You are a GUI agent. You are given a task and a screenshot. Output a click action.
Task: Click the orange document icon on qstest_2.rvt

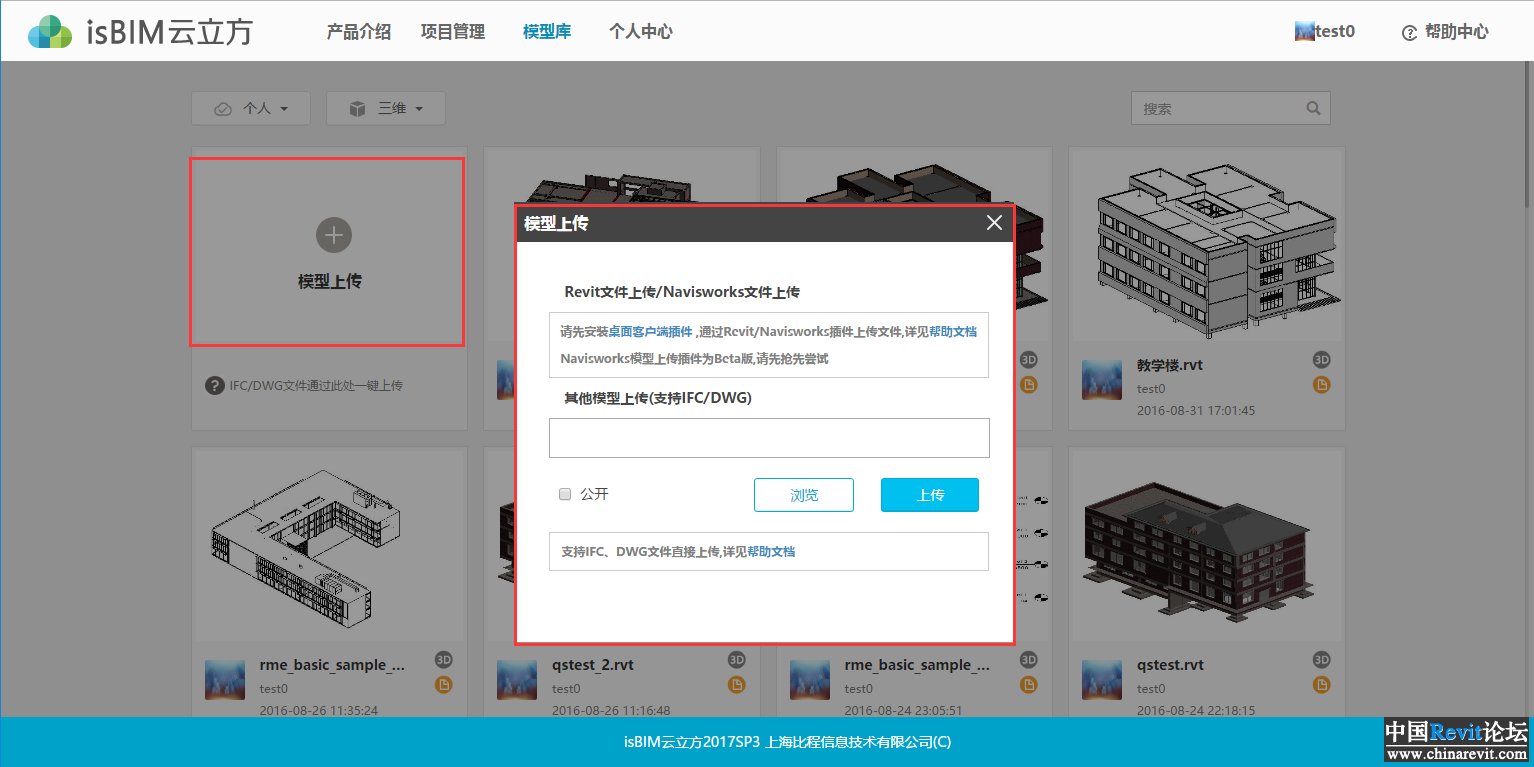[736, 684]
